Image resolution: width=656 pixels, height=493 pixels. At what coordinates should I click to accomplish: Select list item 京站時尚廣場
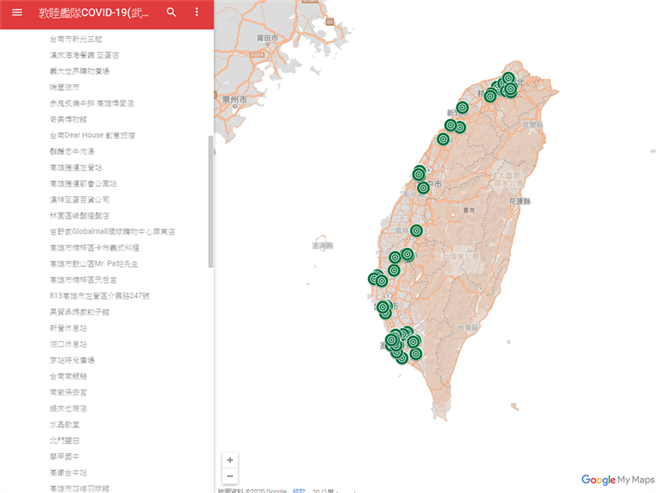tap(72, 360)
